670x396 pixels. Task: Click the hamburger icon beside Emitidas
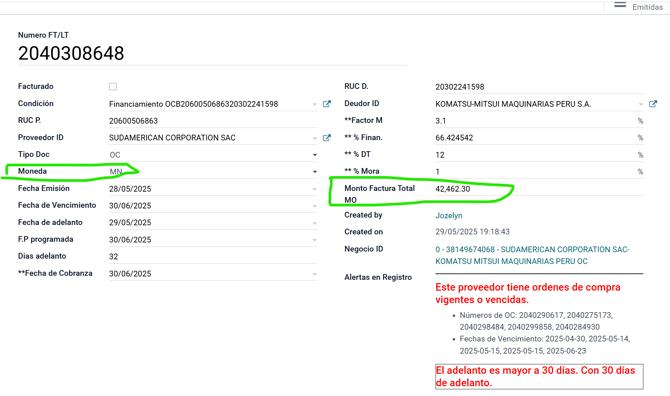tap(620, 6)
